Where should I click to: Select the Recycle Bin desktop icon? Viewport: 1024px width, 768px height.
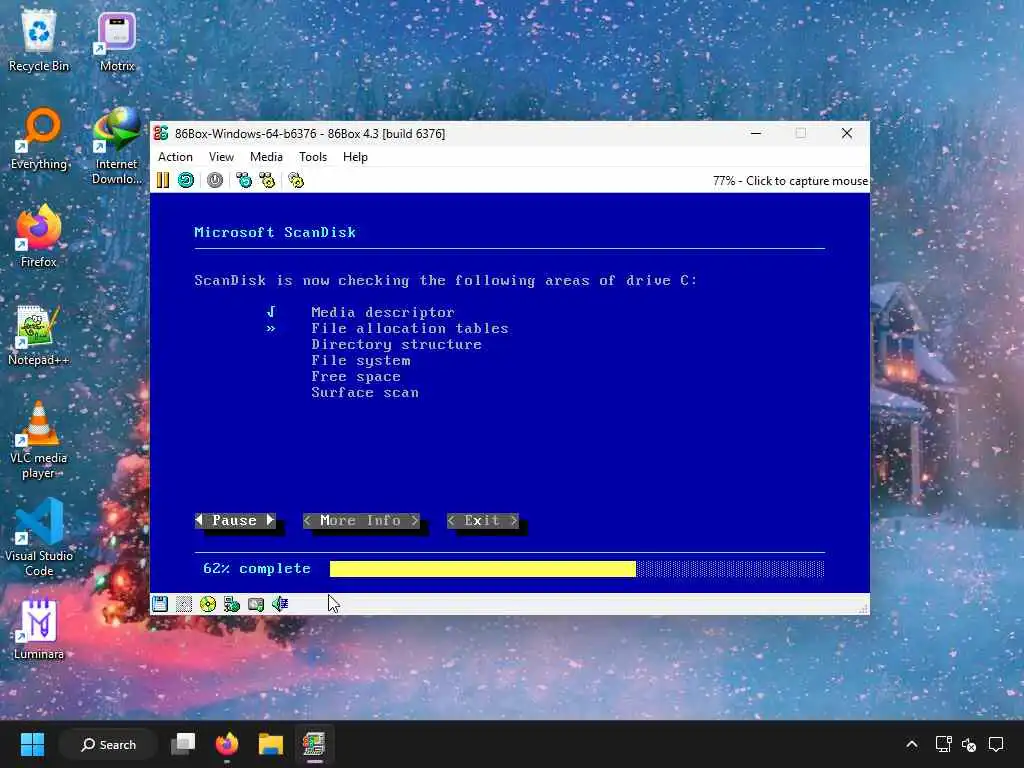click(x=39, y=41)
